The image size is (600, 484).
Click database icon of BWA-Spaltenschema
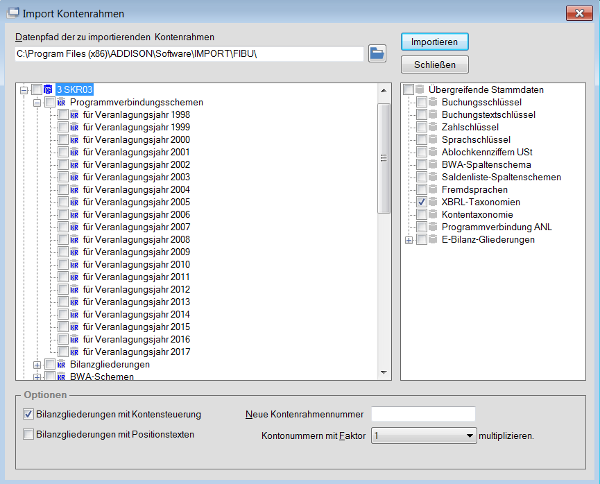433,165
